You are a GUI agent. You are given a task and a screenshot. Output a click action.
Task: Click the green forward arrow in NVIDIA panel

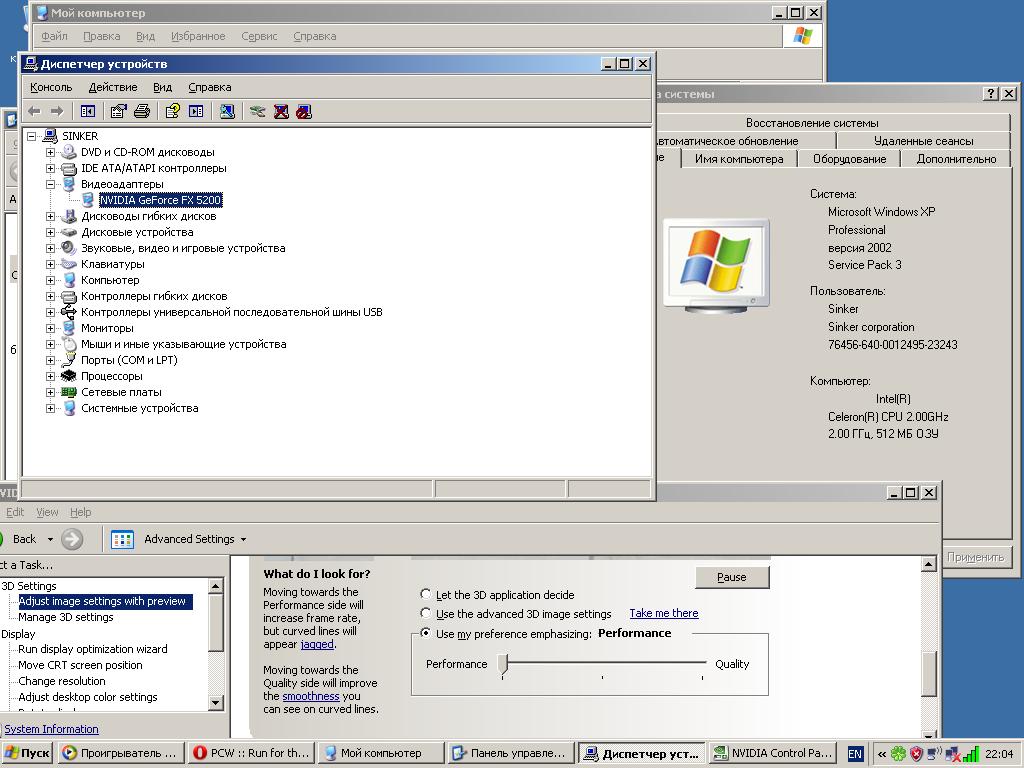pos(72,539)
